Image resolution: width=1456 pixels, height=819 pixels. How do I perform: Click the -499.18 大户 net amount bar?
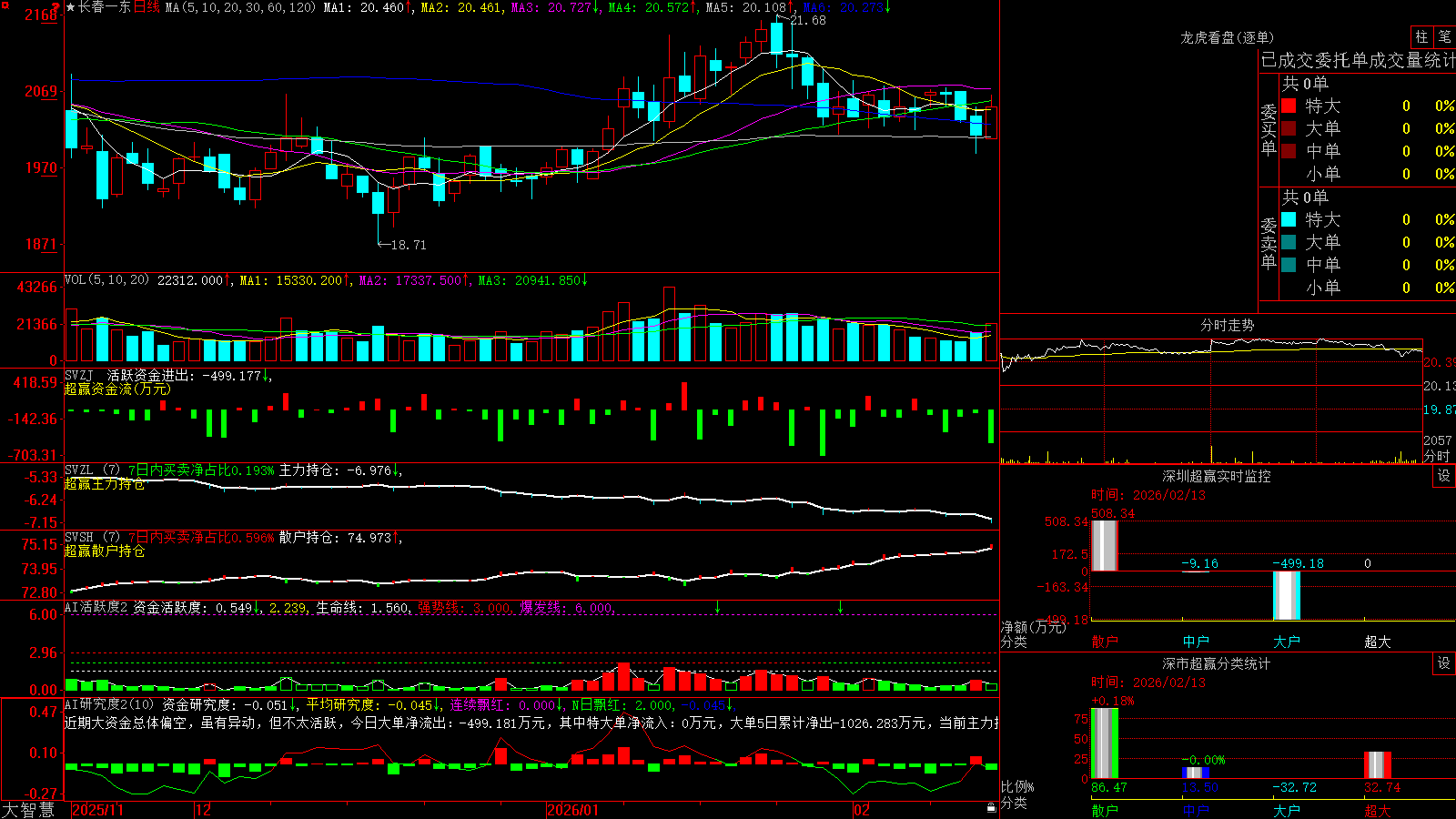click(x=1287, y=595)
